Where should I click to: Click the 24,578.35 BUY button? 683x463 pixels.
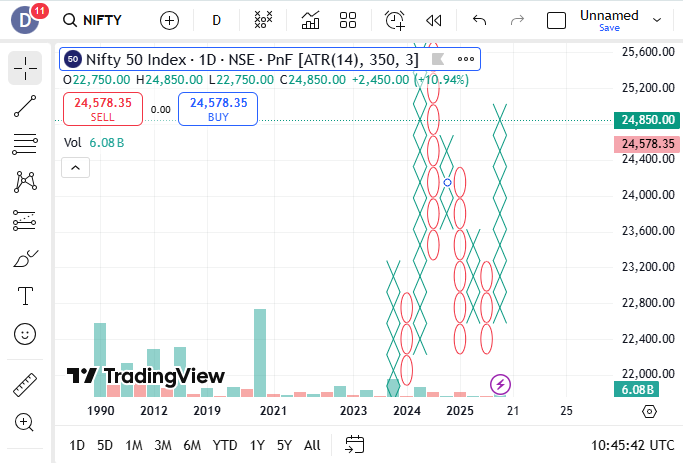click(x=218, y=109)
